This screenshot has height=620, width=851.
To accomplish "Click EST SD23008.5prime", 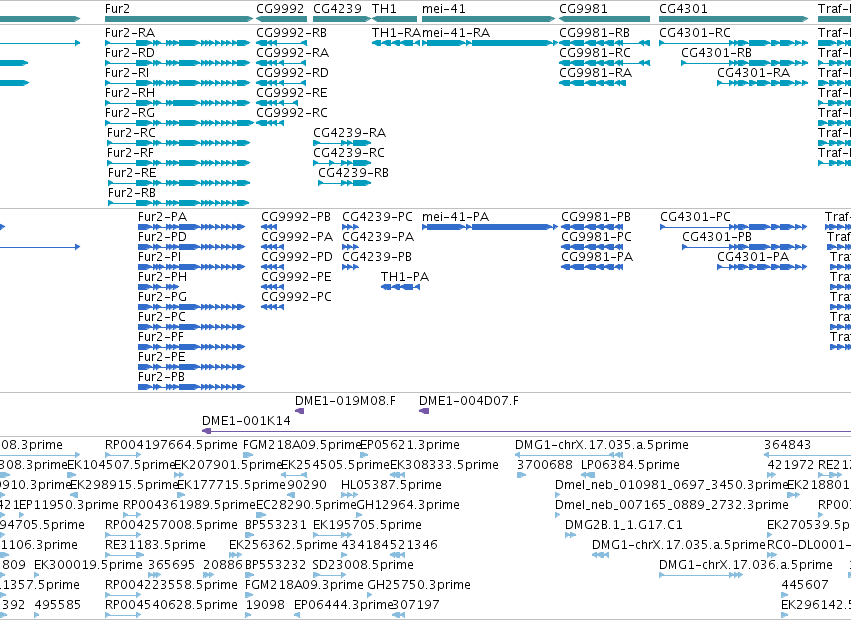I will tap(363, 565).
